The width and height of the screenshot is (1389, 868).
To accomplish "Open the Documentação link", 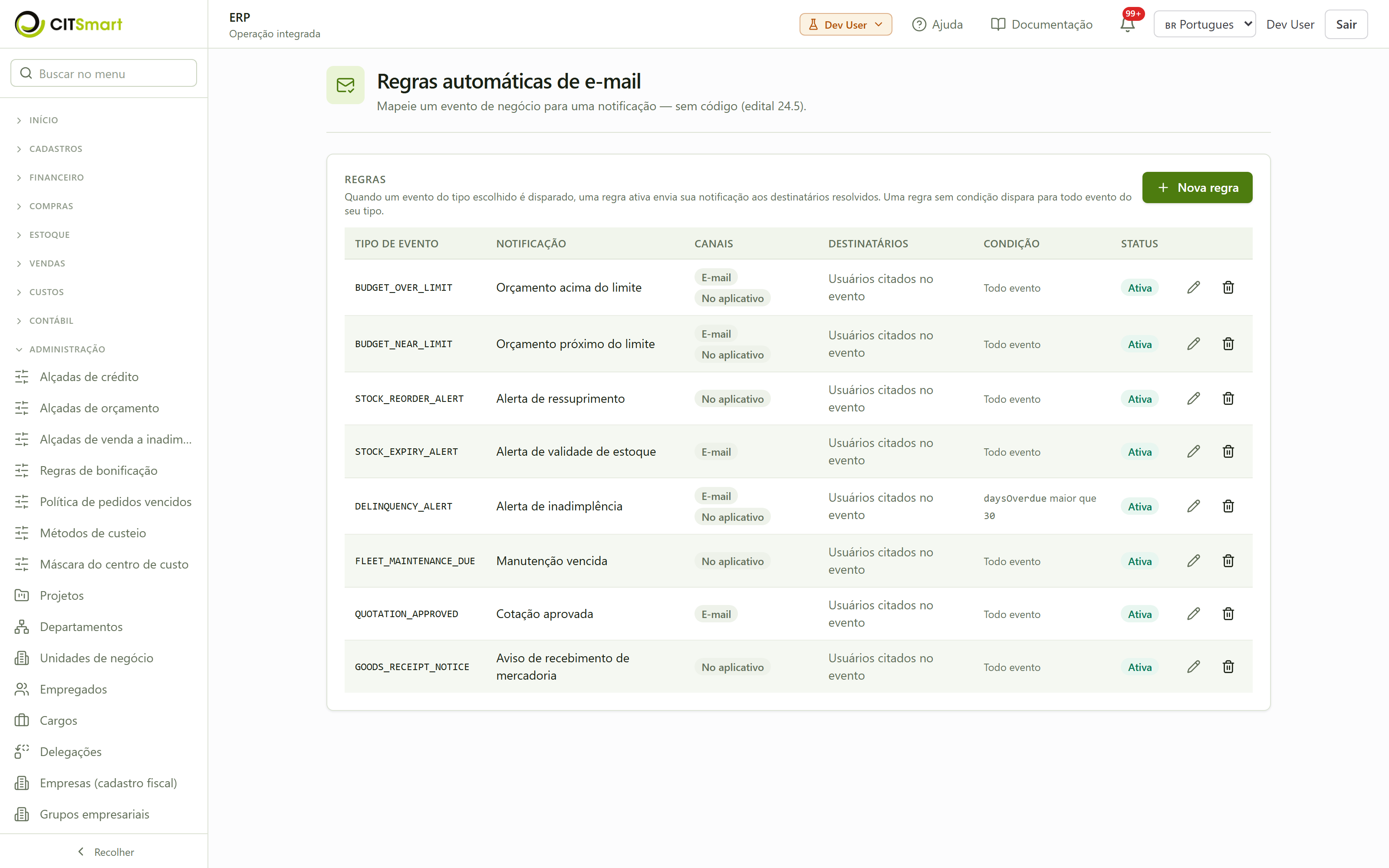I will point(1041,24).
